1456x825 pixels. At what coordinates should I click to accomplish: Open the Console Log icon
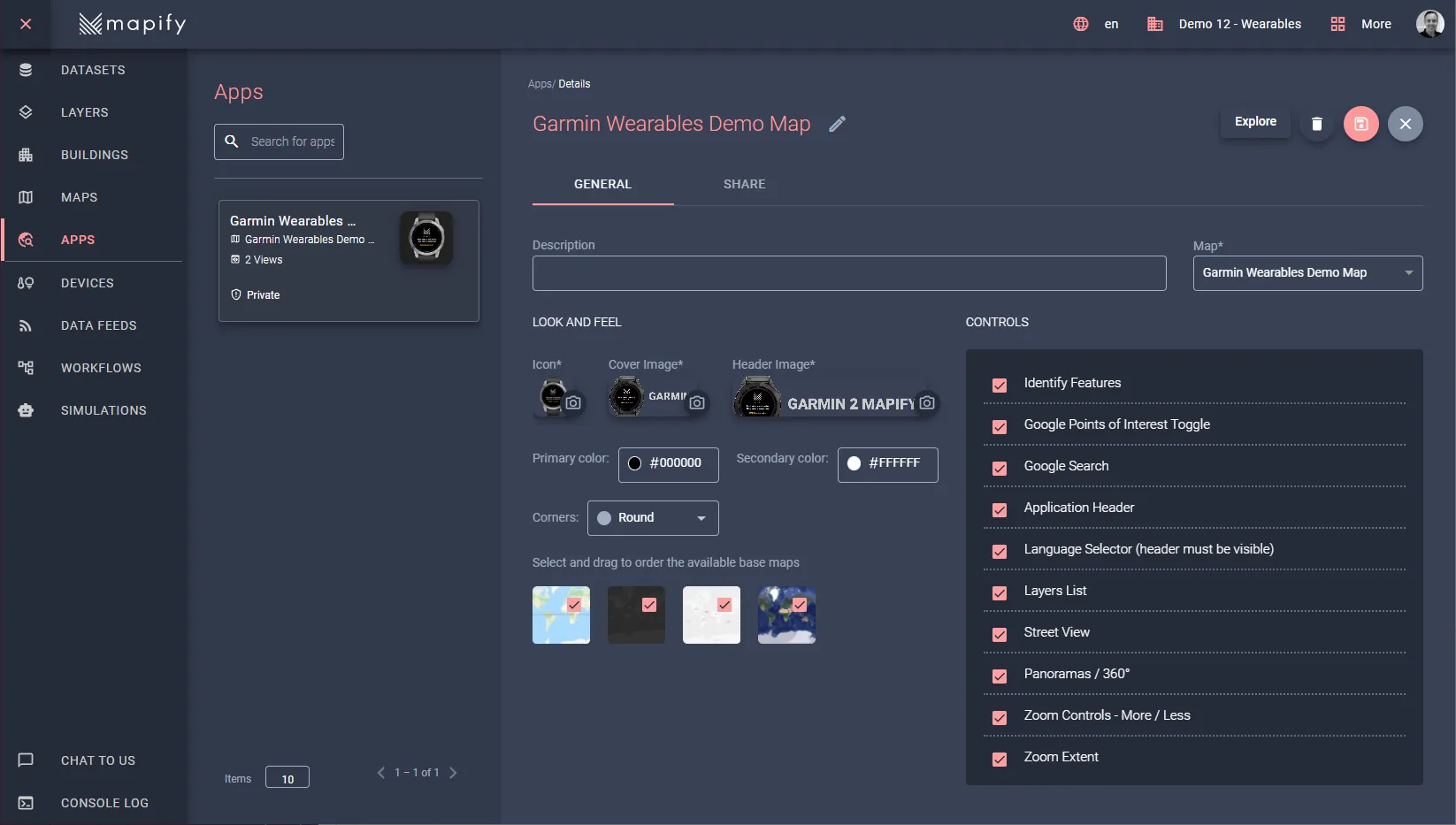pos(26,803)
